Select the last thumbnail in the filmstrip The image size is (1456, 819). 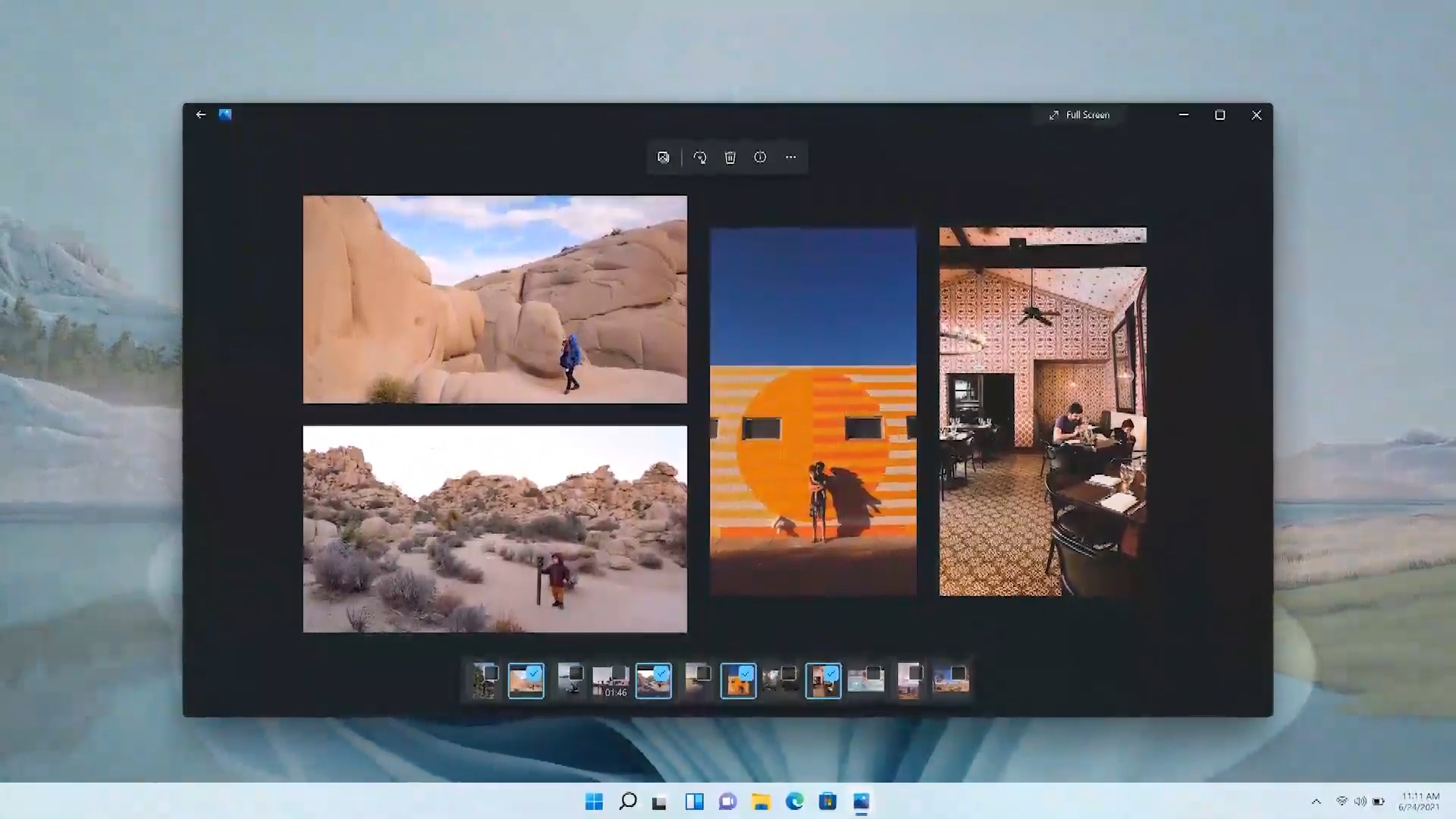952,680
